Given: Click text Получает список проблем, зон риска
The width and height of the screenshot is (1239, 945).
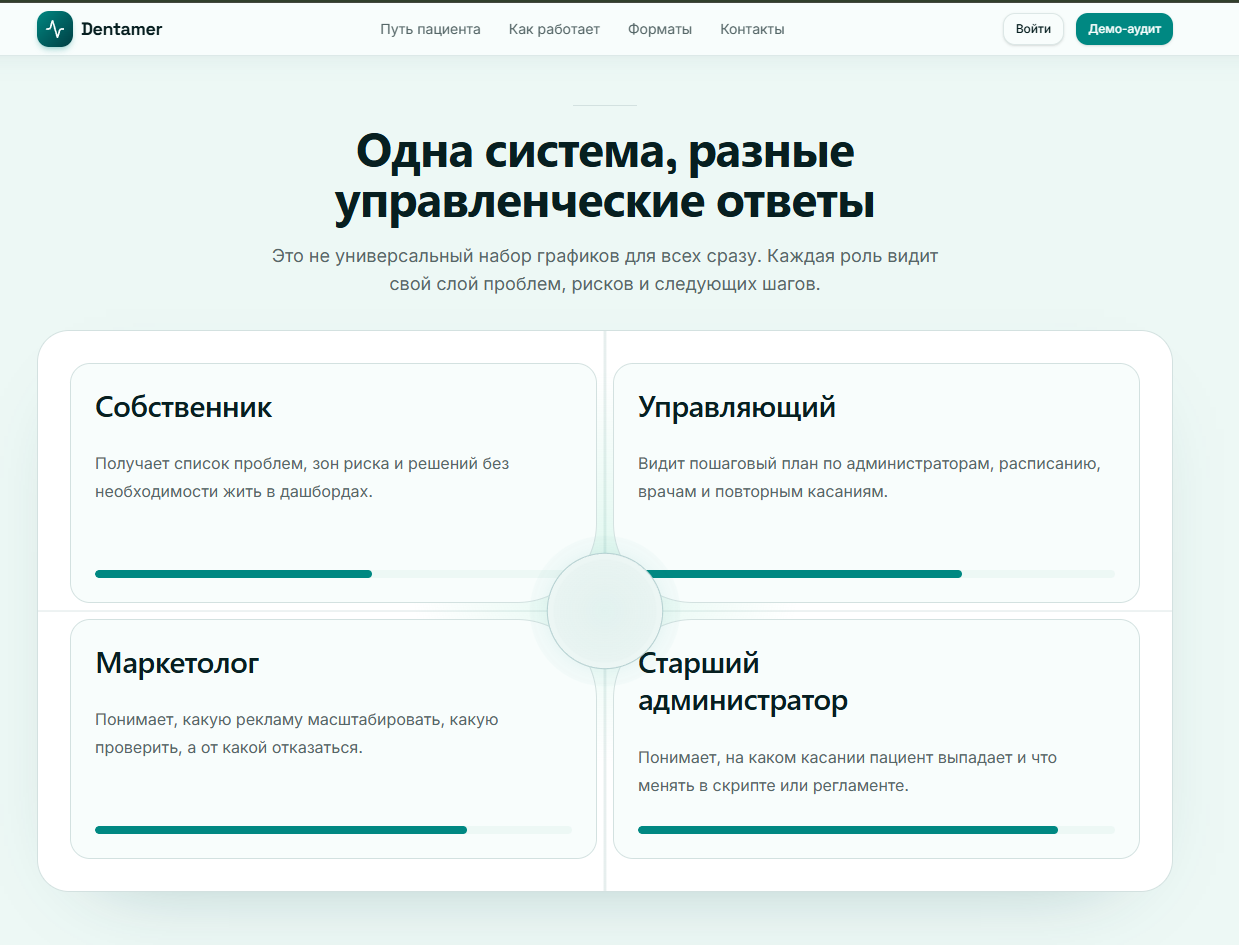Looking at the screenshot, I should pyautogui.click(x=302, y=478).
